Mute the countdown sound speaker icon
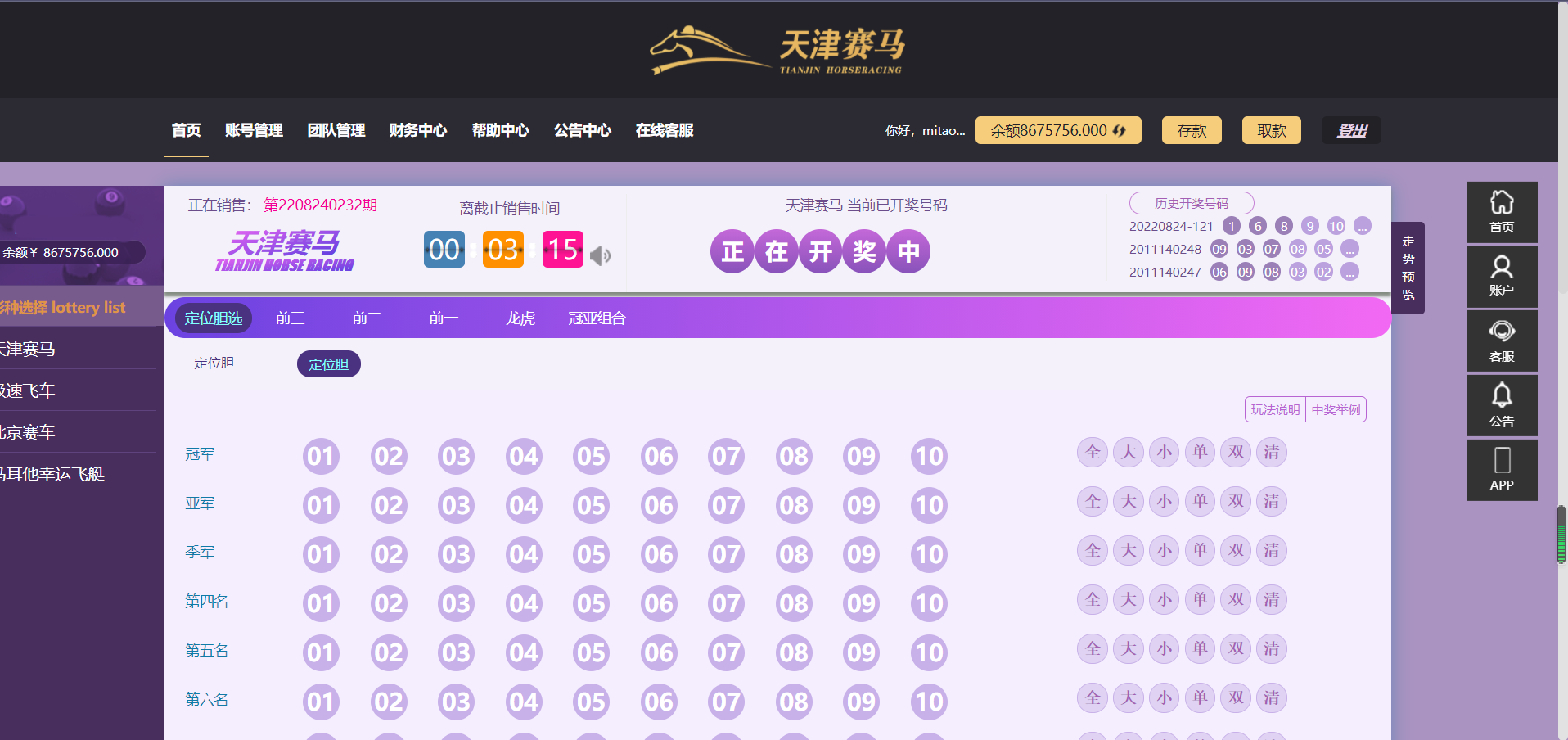 601,256
